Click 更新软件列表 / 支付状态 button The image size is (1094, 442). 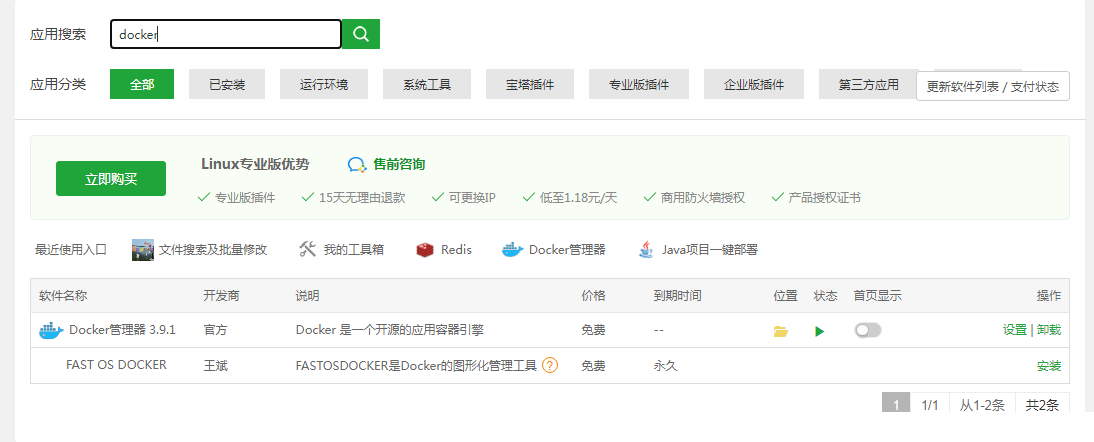tap(992, 86)
